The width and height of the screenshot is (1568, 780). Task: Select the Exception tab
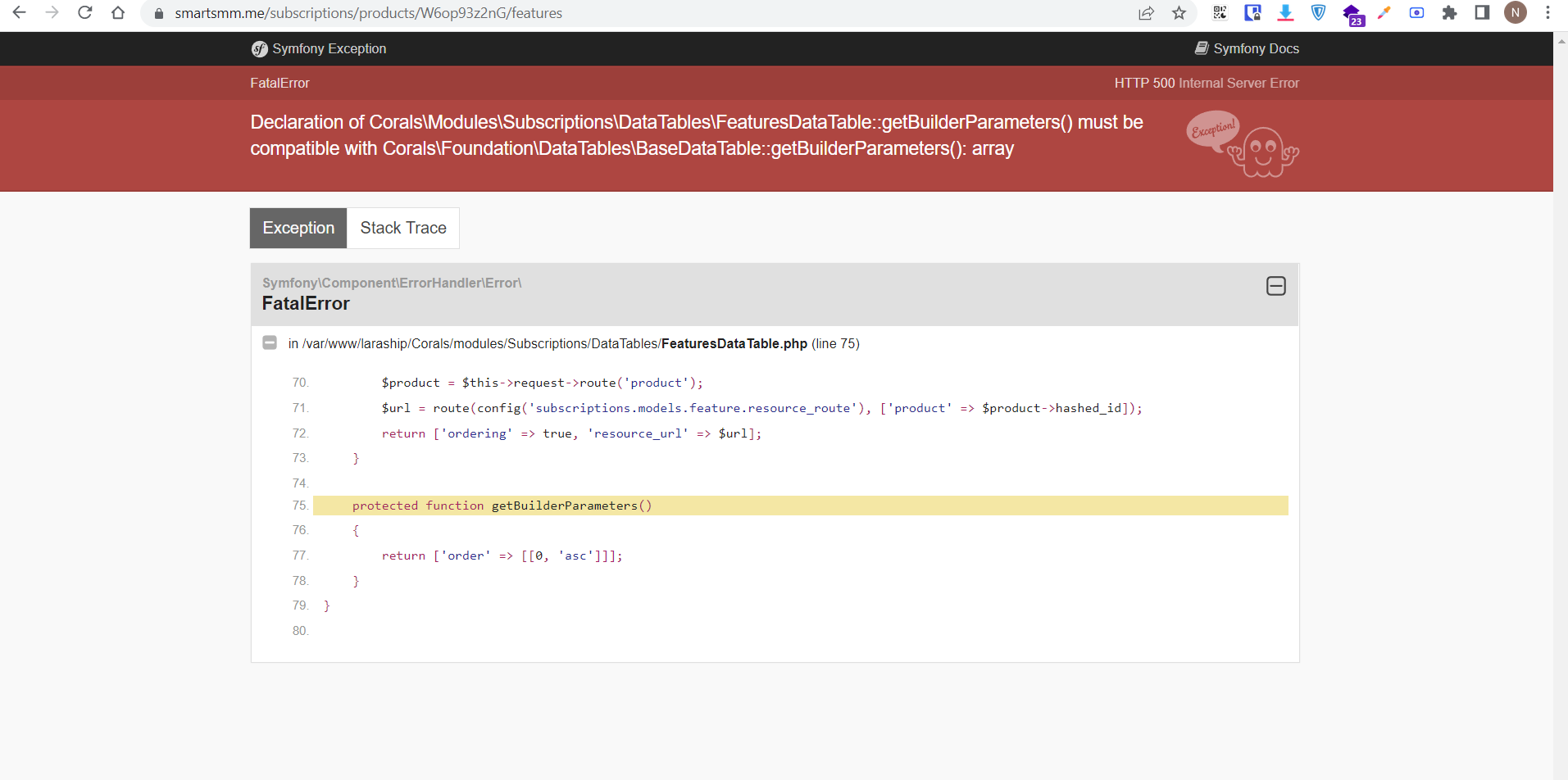(298, 228)
